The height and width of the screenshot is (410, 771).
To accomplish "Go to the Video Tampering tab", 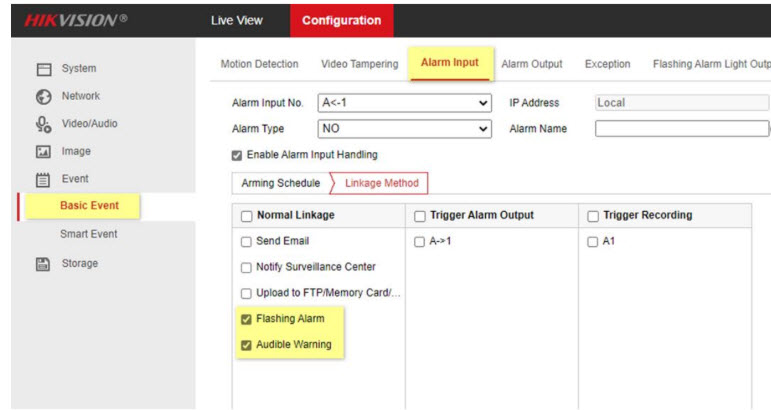I will click(359, 64).
